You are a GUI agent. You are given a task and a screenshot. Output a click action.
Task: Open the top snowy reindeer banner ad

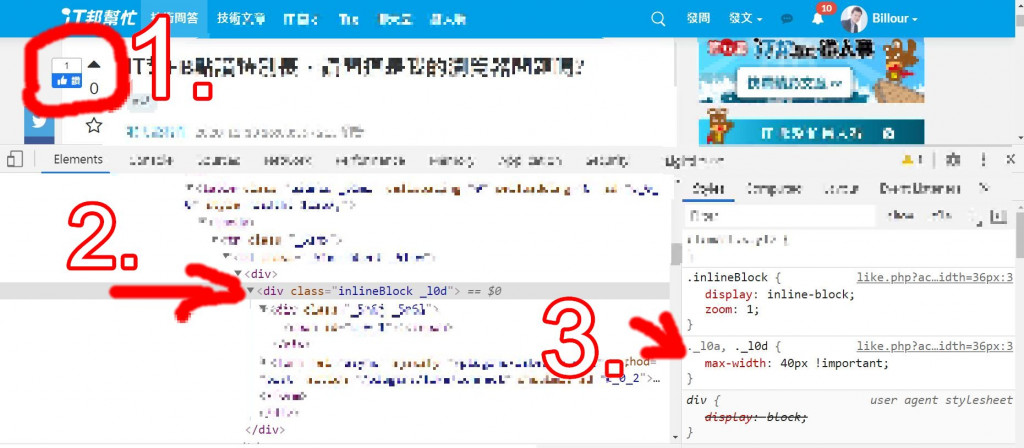pos(812,70)
